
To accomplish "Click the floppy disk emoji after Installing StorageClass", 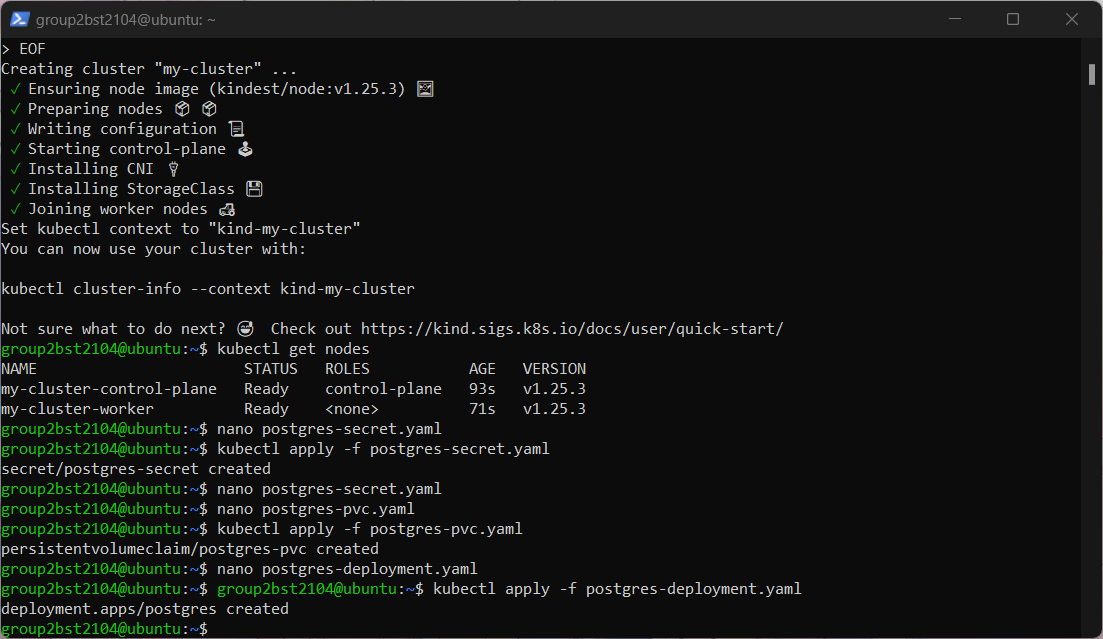I will 254,189.
